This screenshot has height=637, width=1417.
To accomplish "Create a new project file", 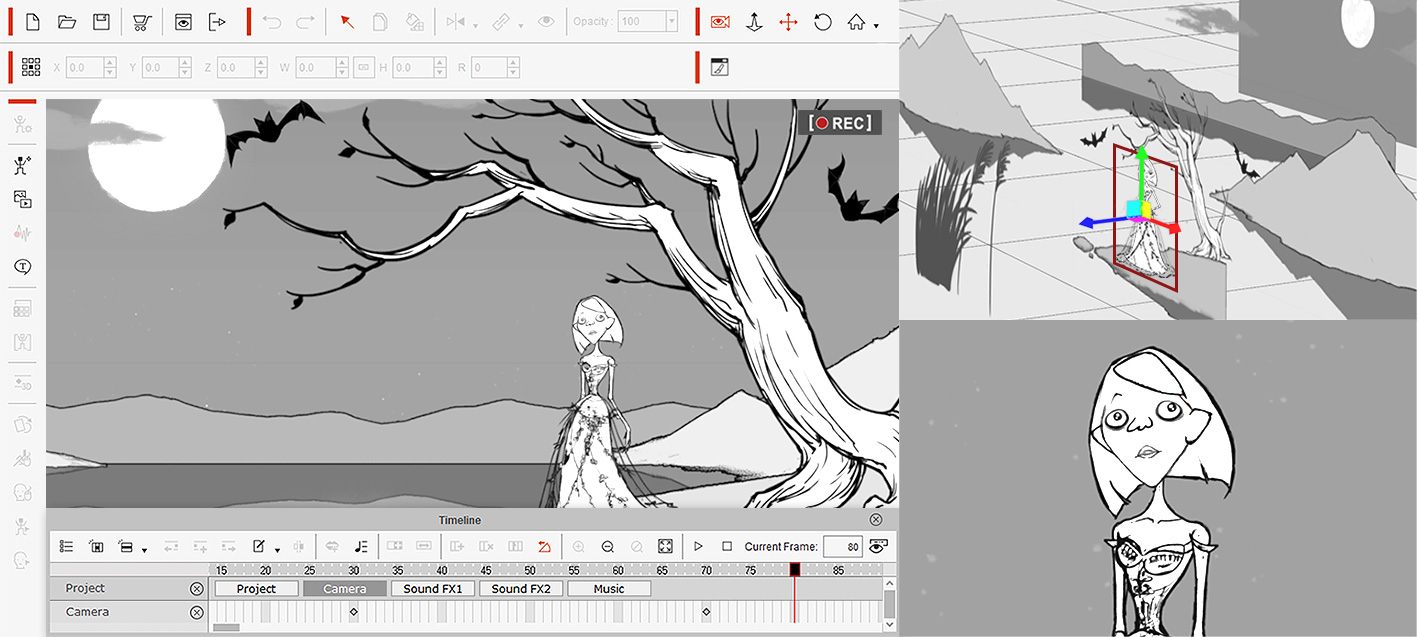I will click(32, 22).
